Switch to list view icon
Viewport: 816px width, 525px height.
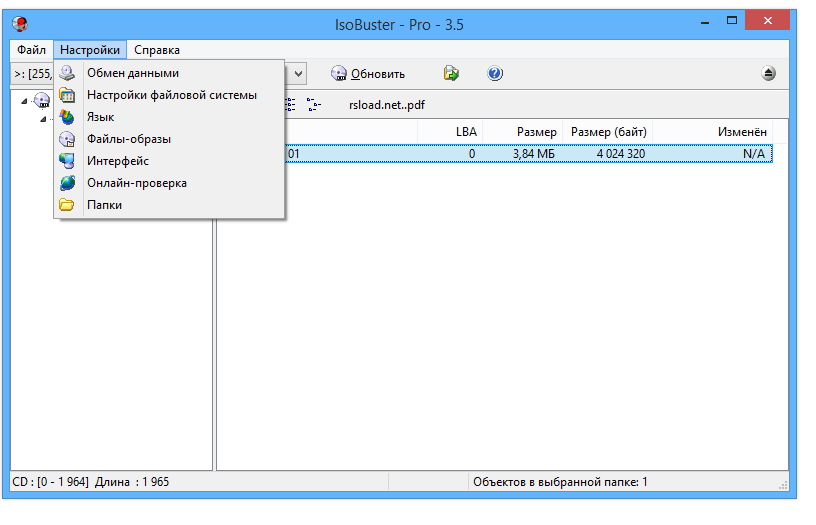(x=290, y=105)
